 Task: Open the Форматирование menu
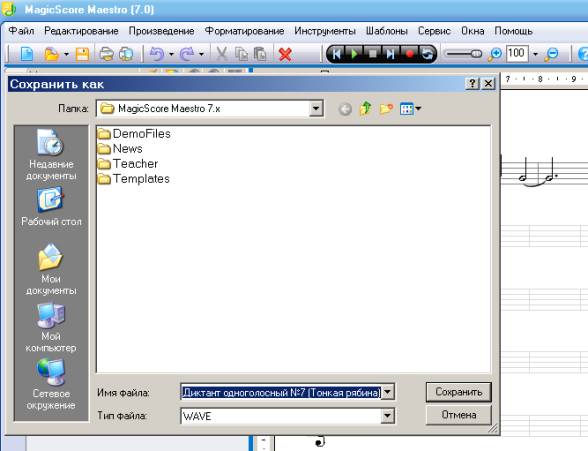[x=244, y=31]
